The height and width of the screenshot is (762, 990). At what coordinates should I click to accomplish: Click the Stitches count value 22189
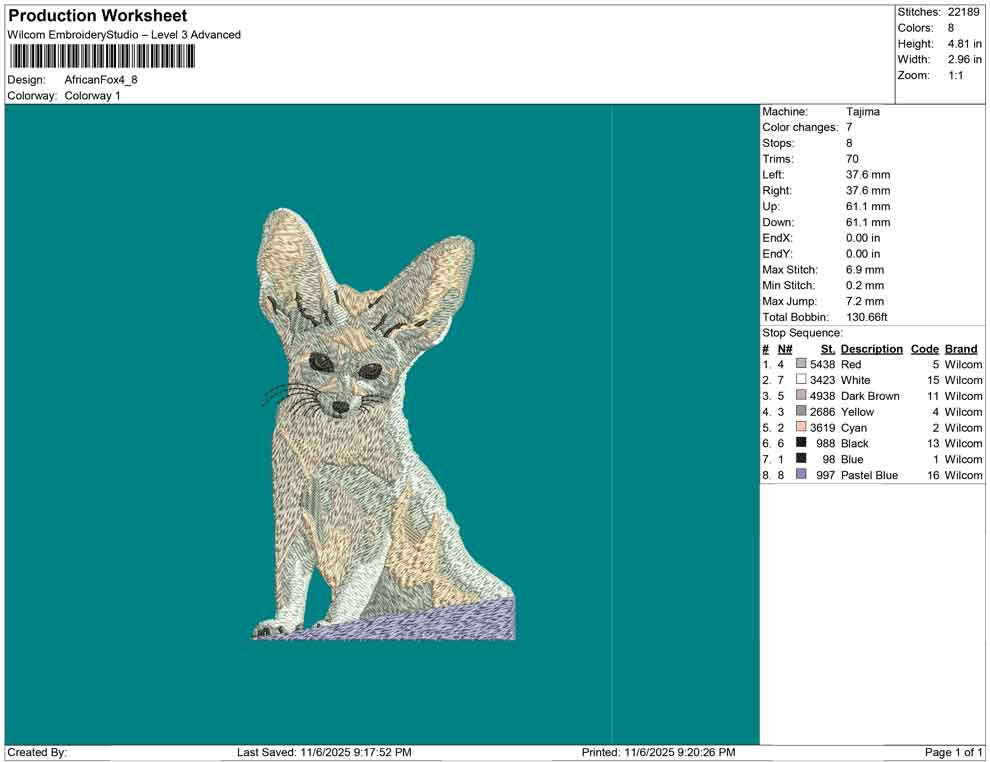tap(966, 12)
